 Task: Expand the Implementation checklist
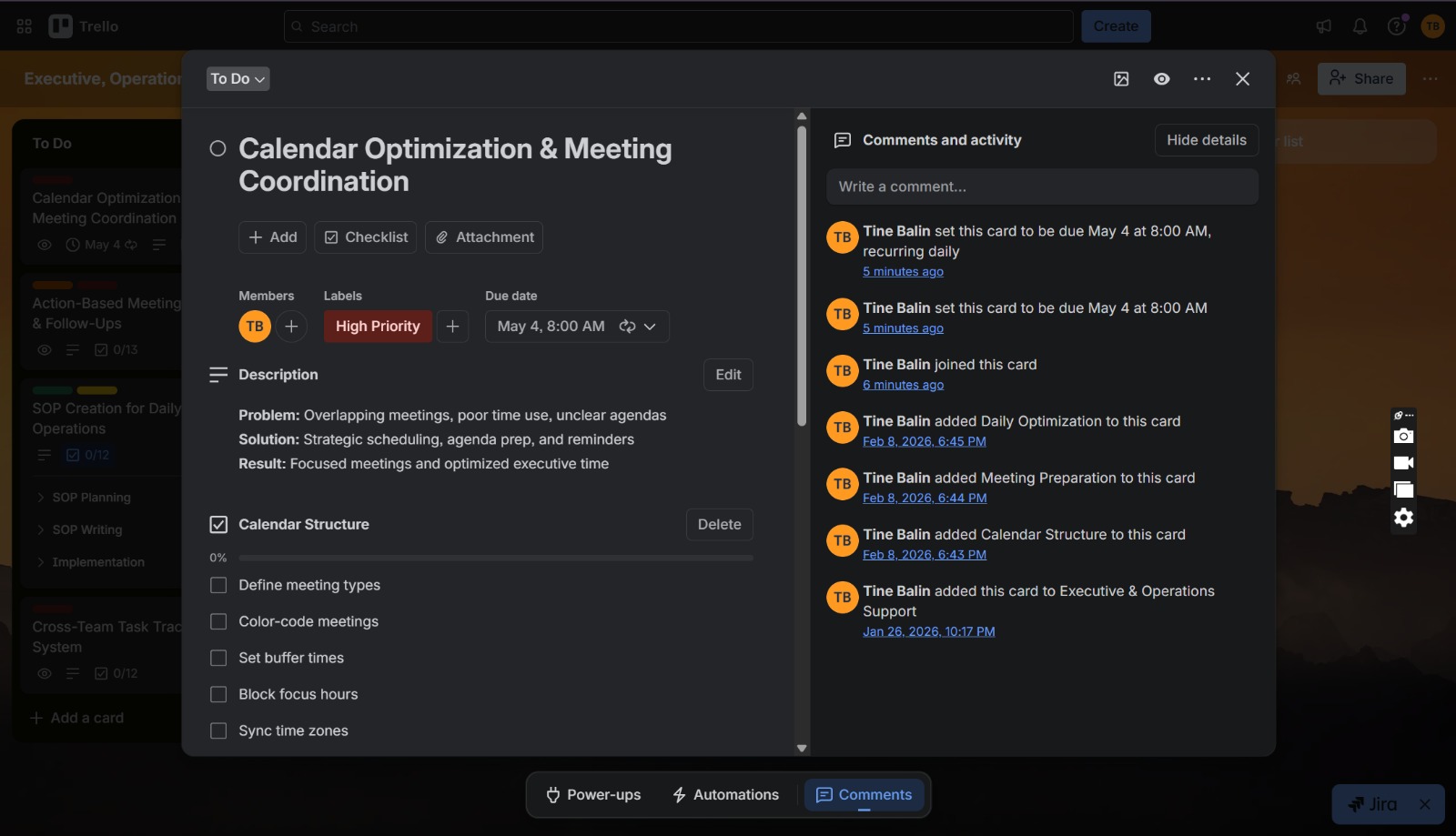40,562
